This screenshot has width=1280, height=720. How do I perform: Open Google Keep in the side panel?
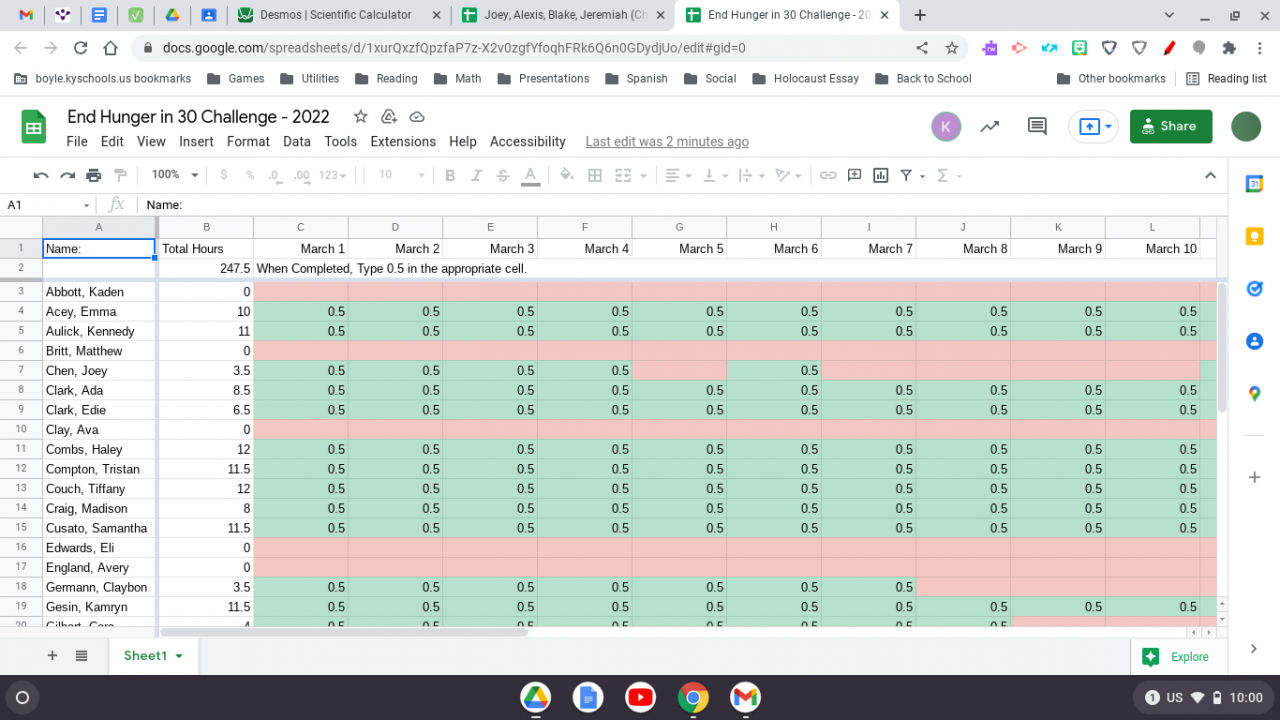click(x=1254, y=237)
